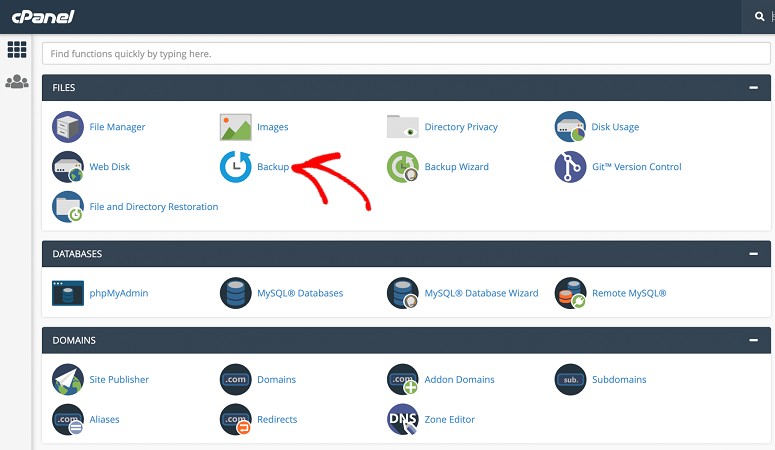775x450 pixels.
Task: Click the Aliases icon
Action: [68, 419]
